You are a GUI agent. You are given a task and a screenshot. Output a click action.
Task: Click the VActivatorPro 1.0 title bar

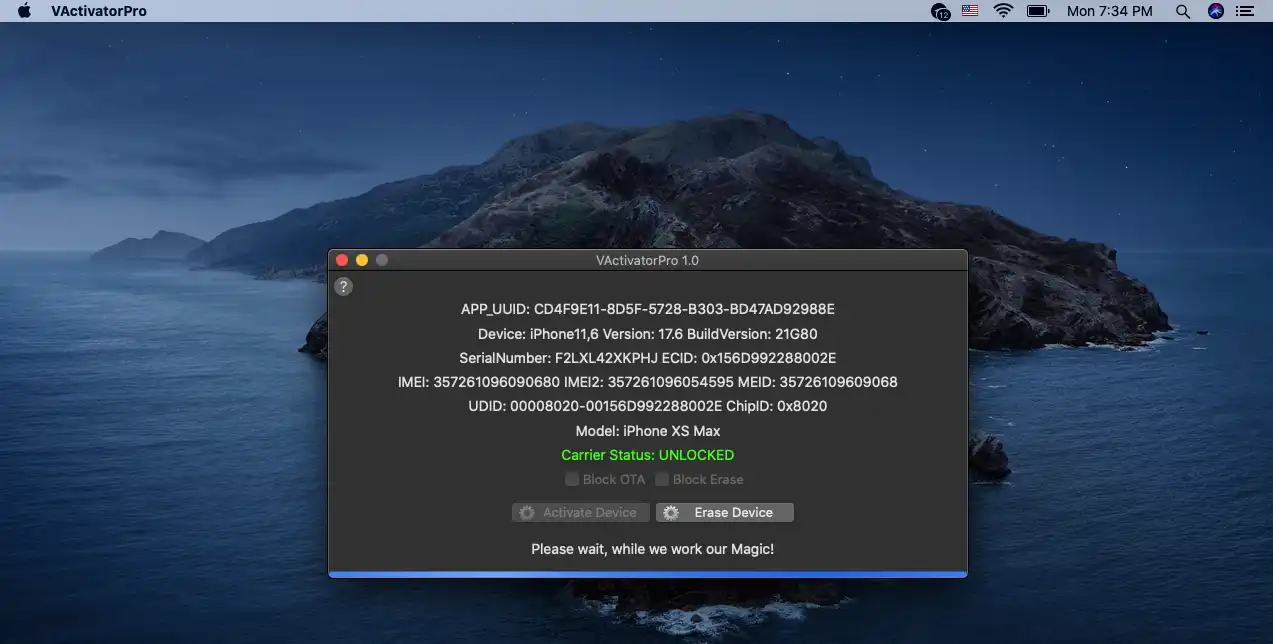(648, 260)
